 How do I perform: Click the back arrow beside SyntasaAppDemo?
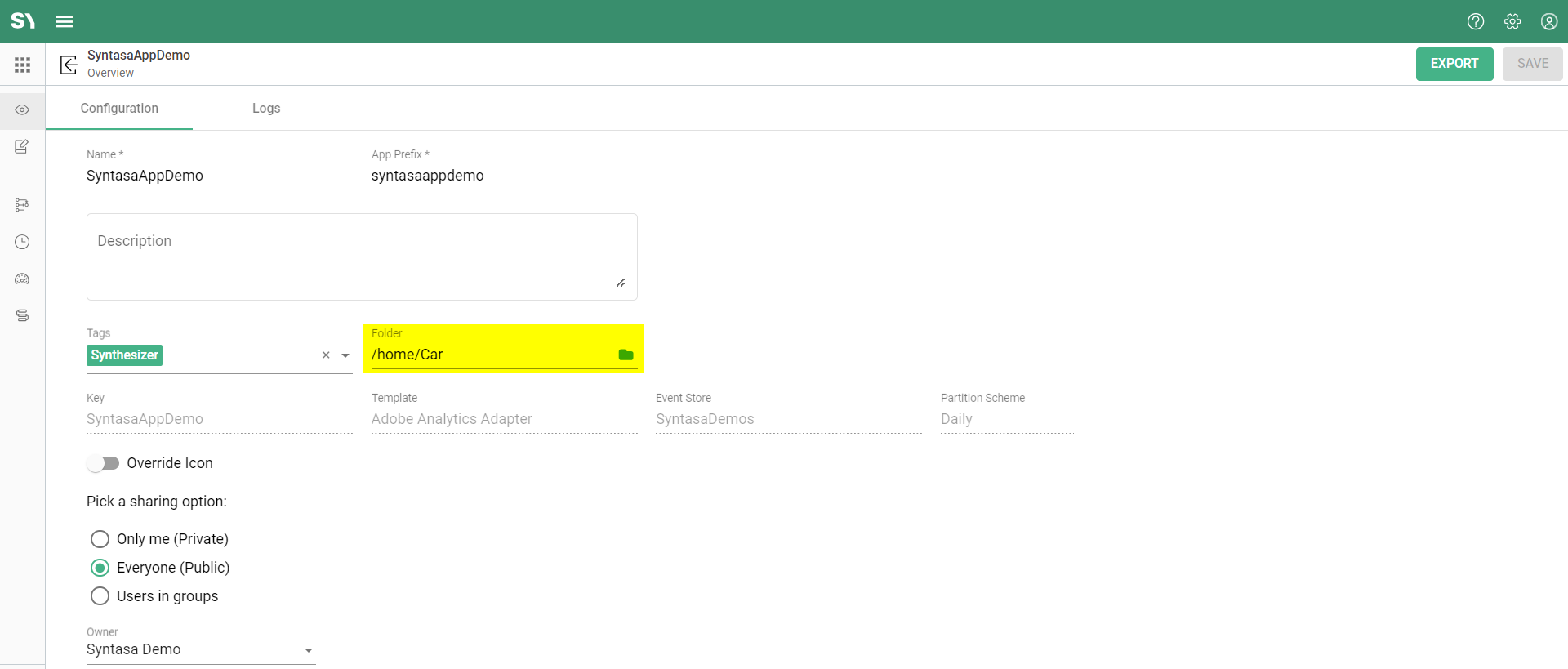coord(69,65)
